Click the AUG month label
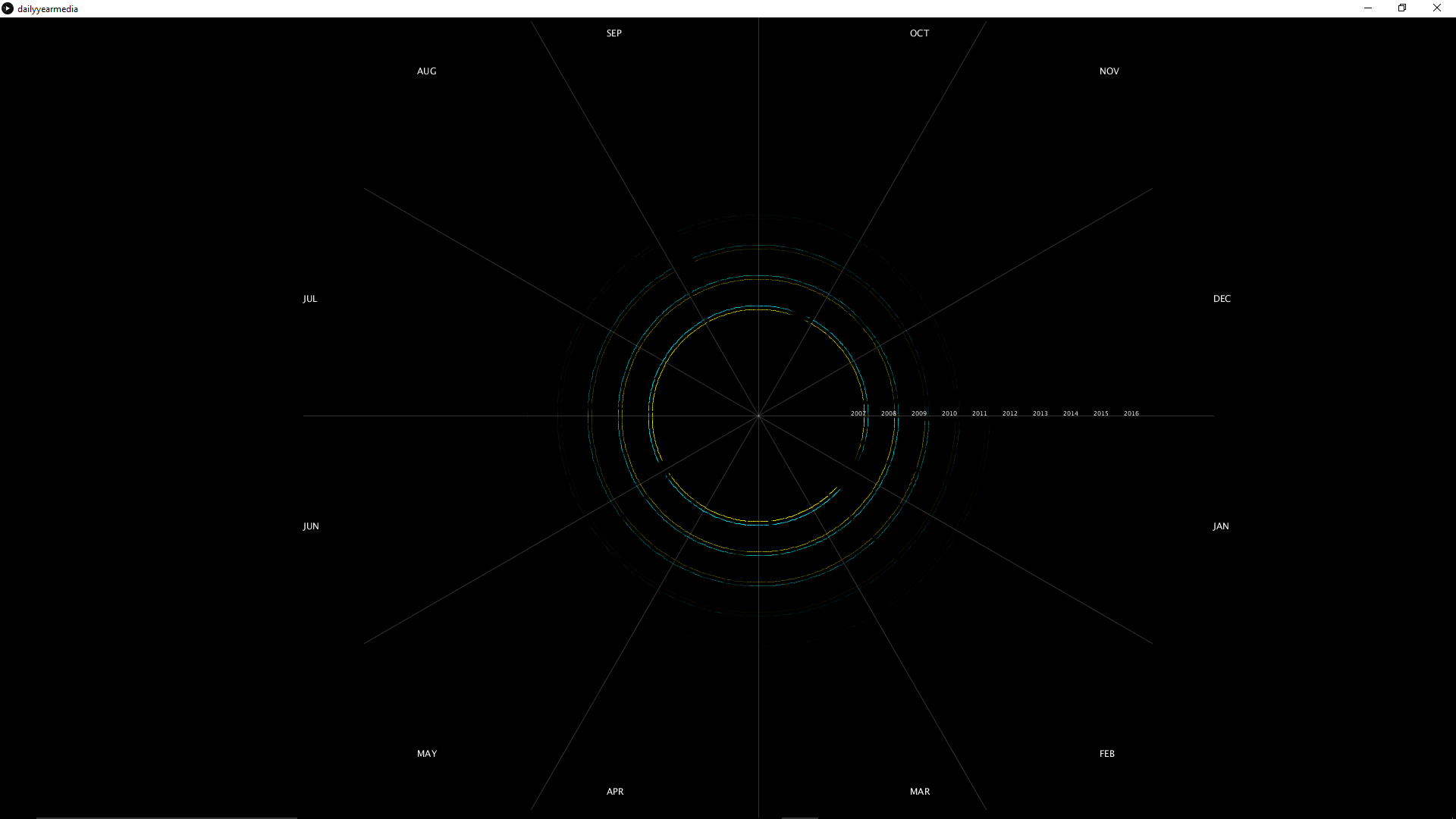This screenshot has height=819, width=1456. click(x=426, y=71)
